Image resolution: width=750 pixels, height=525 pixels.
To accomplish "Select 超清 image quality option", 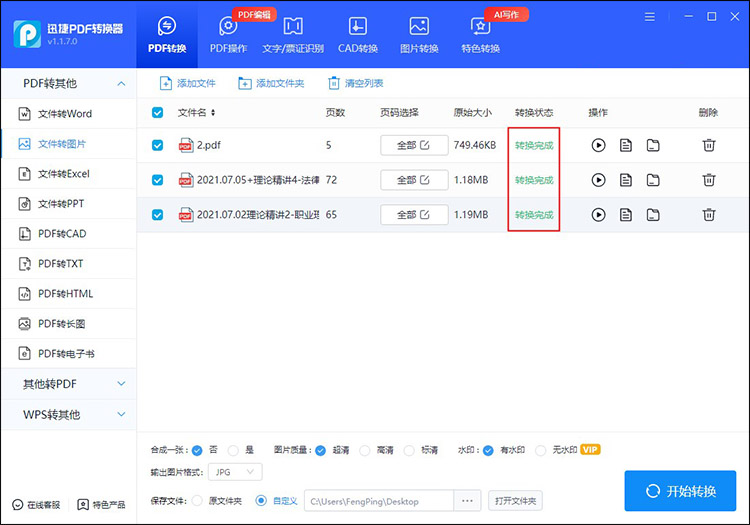I will point(320,450).
